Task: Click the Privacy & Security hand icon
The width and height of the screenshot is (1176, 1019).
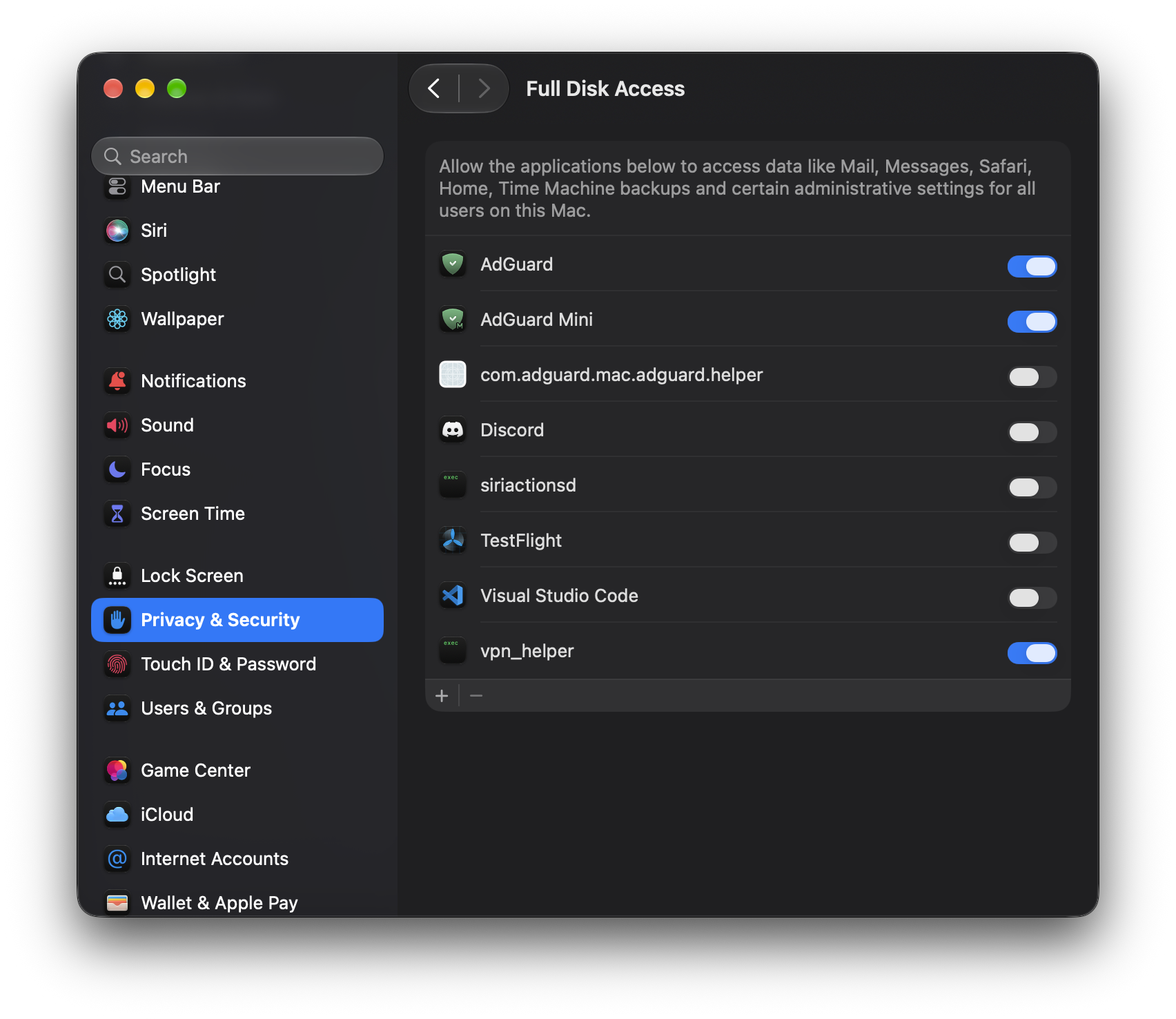Action: (117, 620)
